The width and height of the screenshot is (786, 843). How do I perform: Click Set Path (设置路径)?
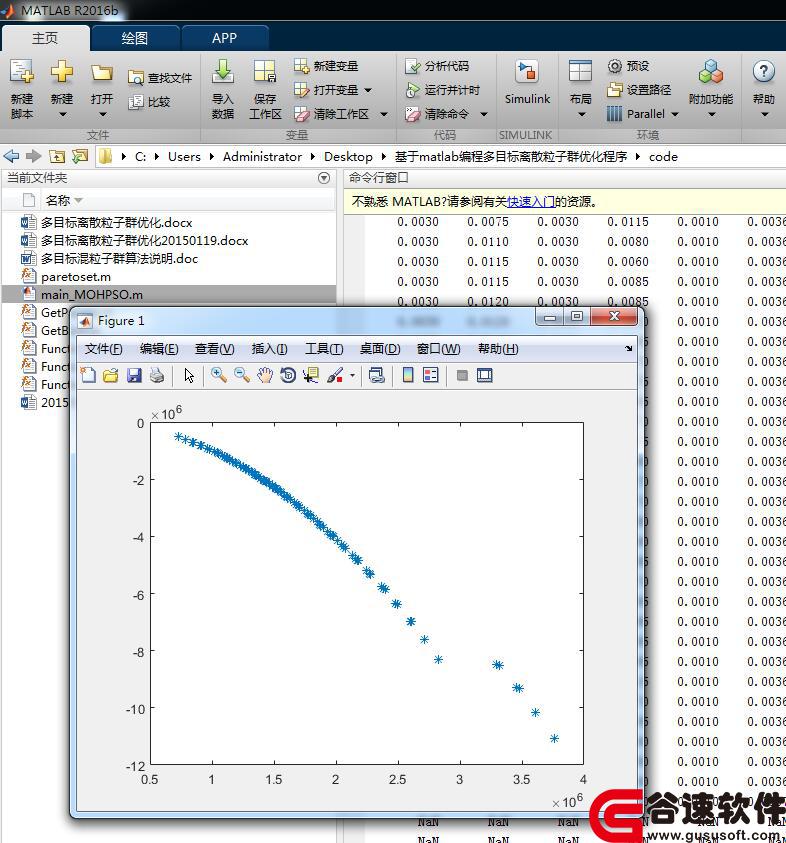coord(639,90)
